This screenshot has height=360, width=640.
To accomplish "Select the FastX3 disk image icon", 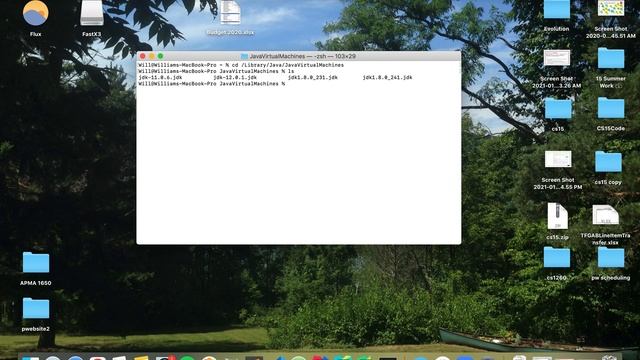I will 91,13.
